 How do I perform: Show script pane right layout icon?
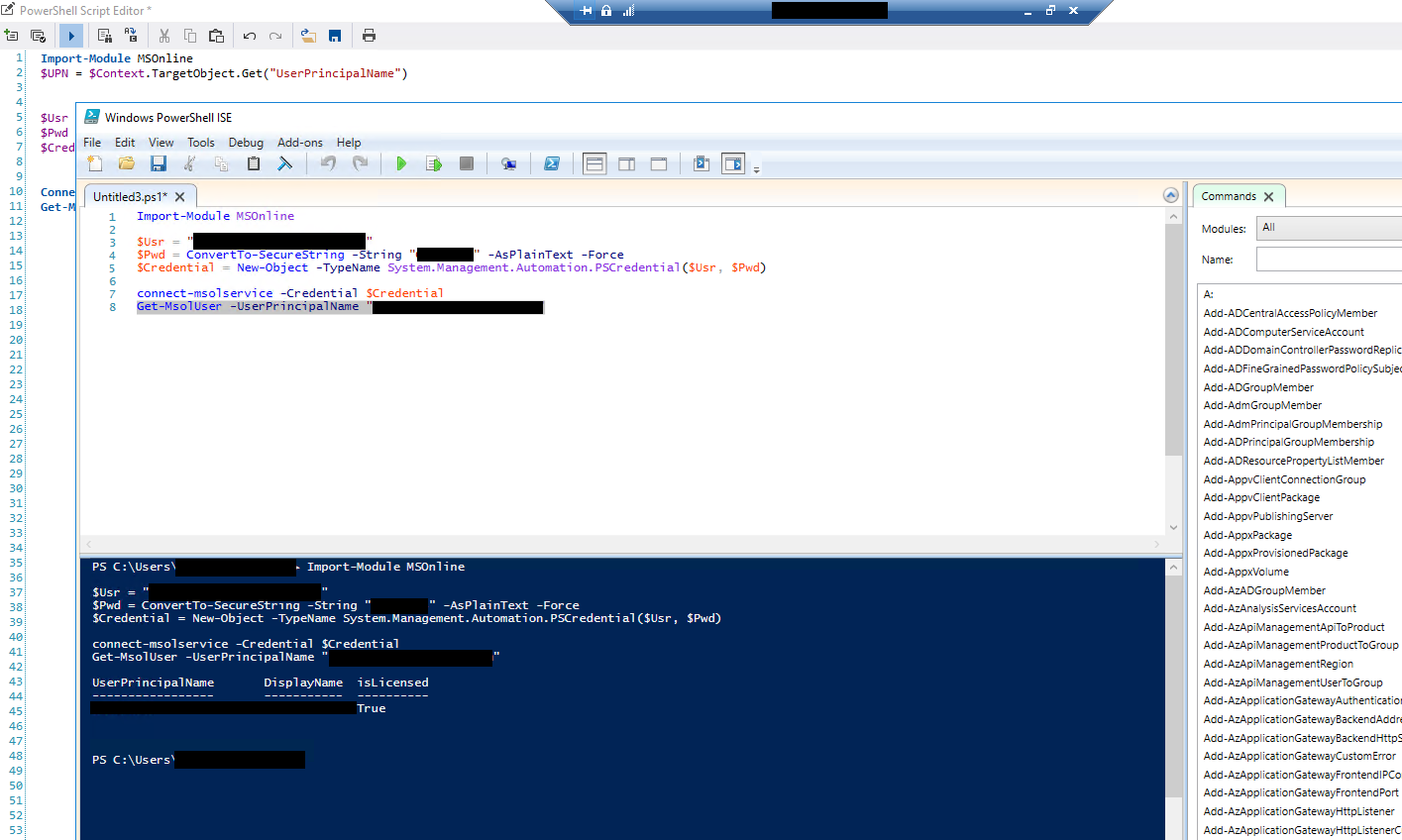[627, 163]
